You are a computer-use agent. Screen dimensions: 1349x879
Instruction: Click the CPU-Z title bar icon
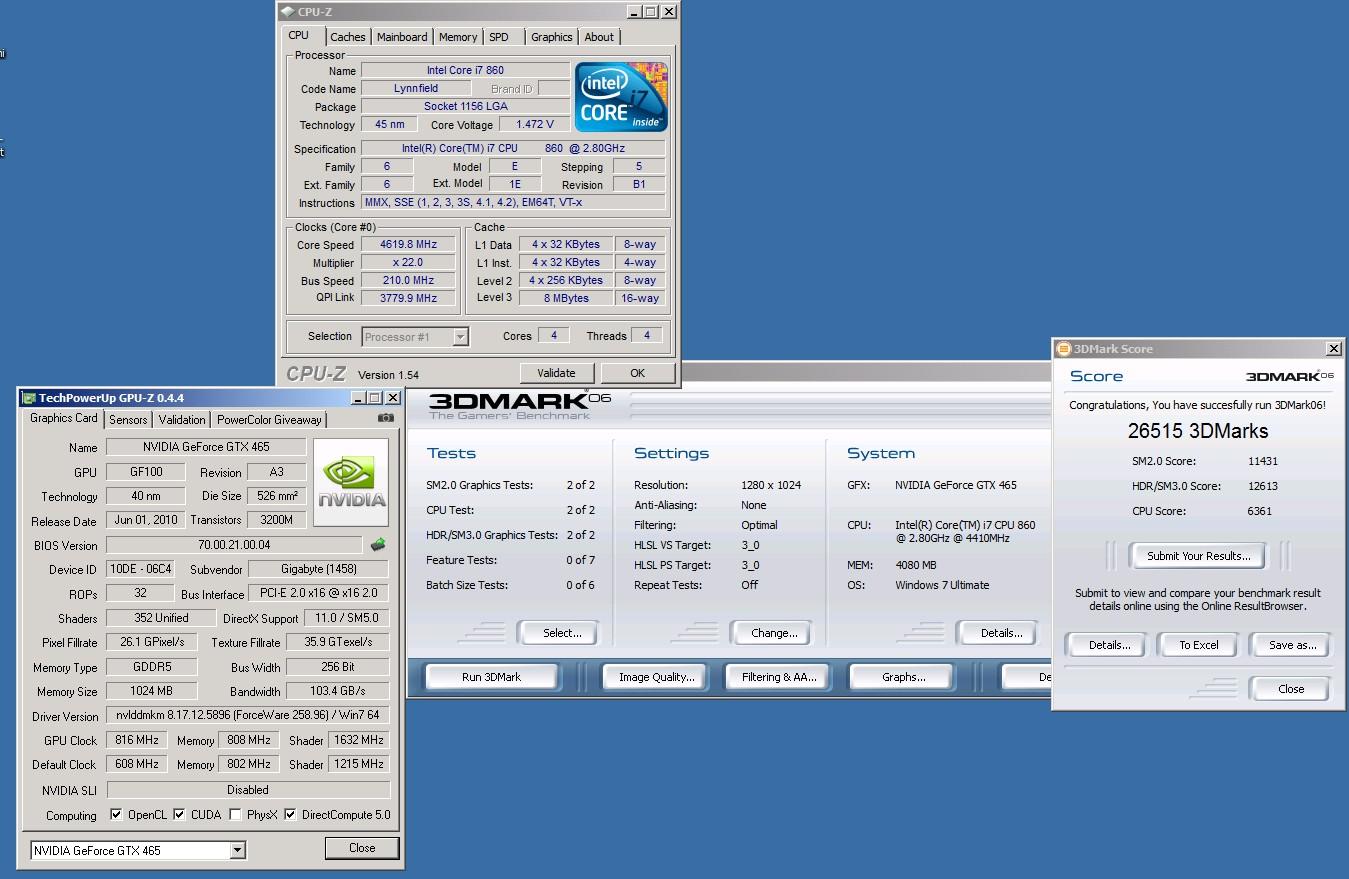coord(288,12)
